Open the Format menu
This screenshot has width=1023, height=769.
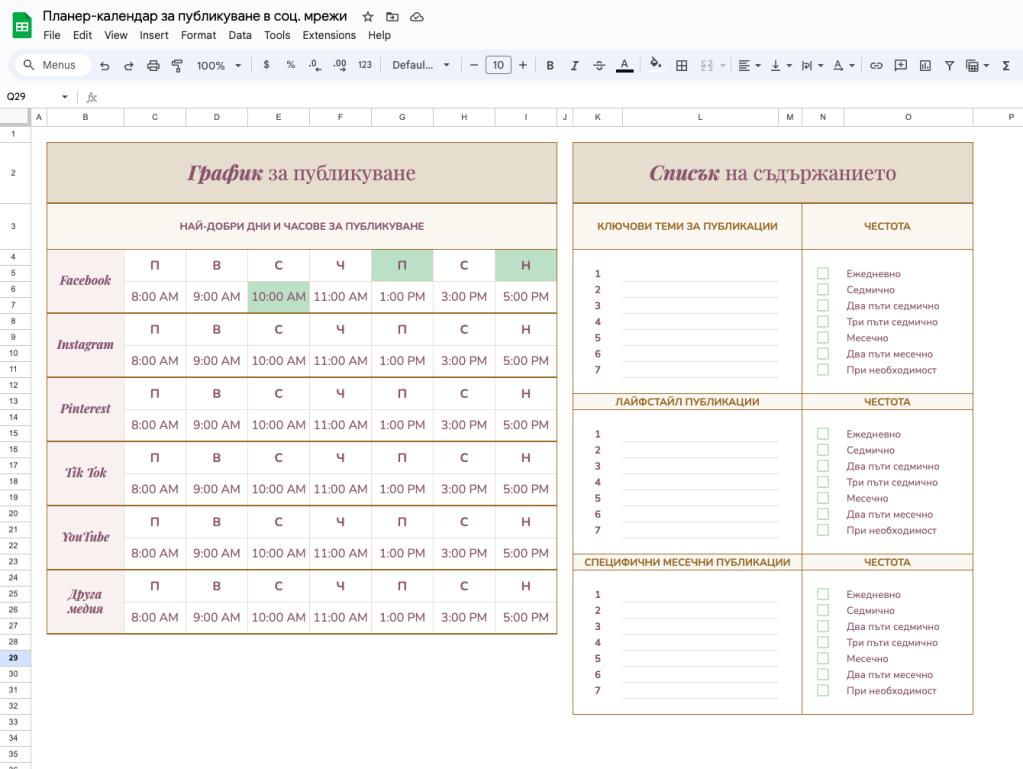pyautogui.click(x=198, y=35)
